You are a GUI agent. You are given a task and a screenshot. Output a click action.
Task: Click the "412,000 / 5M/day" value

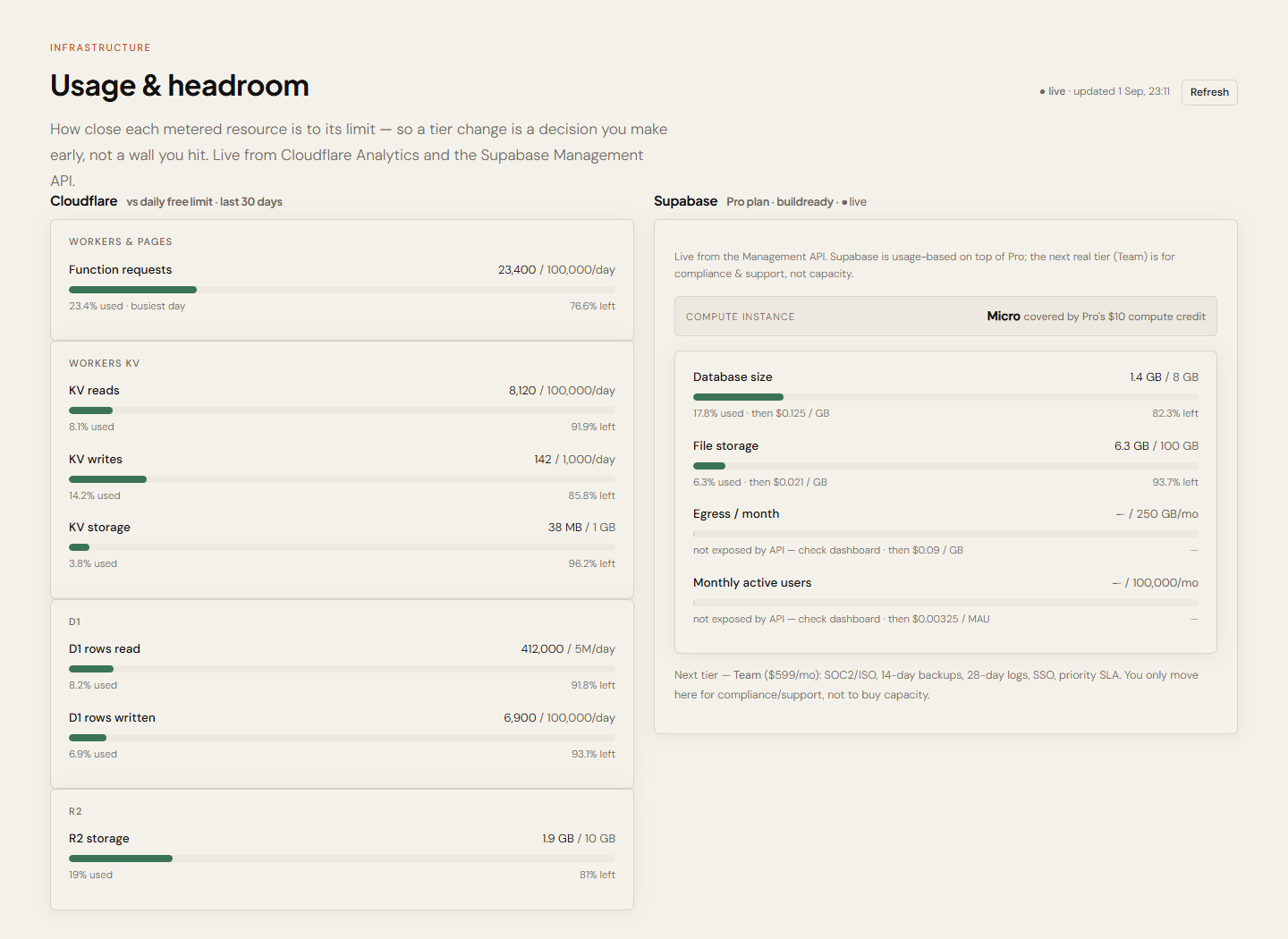coord(568,649)
